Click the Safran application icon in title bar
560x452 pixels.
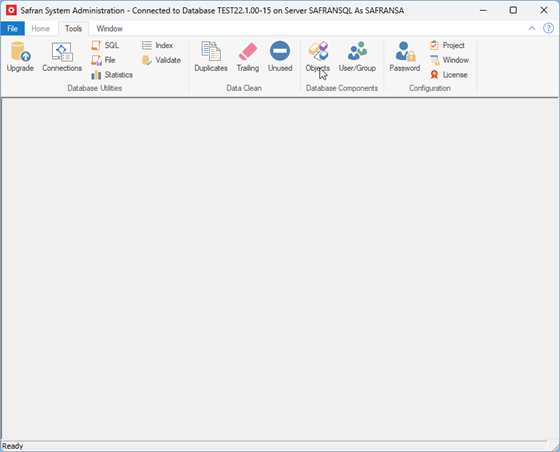point(11,10)
